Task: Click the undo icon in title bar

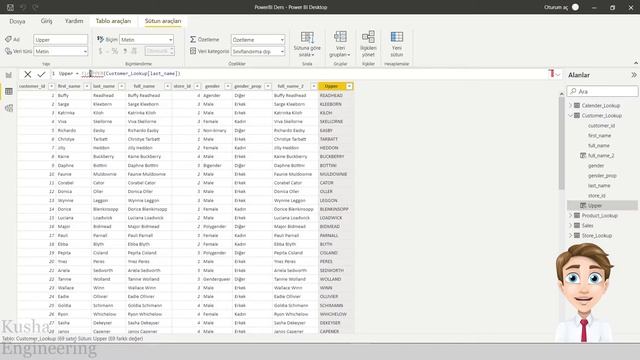Action: 23,7
